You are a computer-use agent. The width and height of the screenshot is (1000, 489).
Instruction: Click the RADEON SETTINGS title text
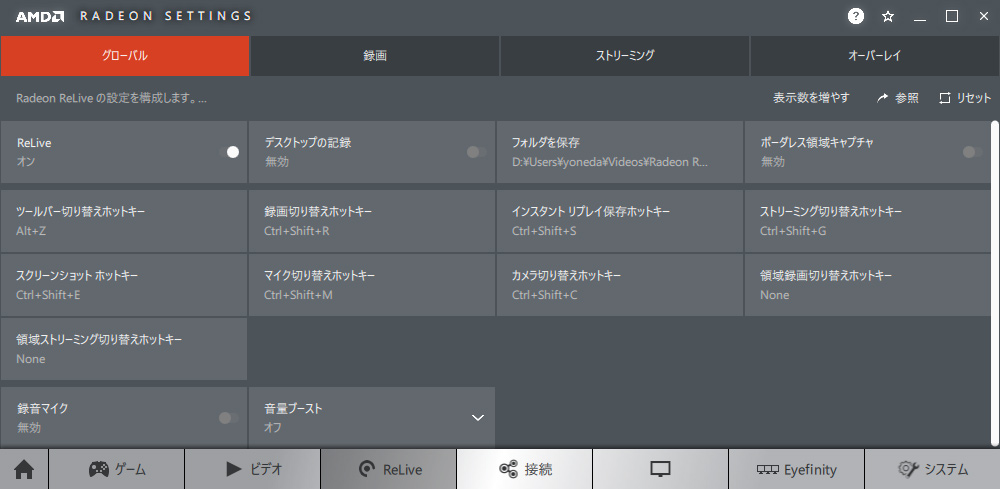[166, 17]
